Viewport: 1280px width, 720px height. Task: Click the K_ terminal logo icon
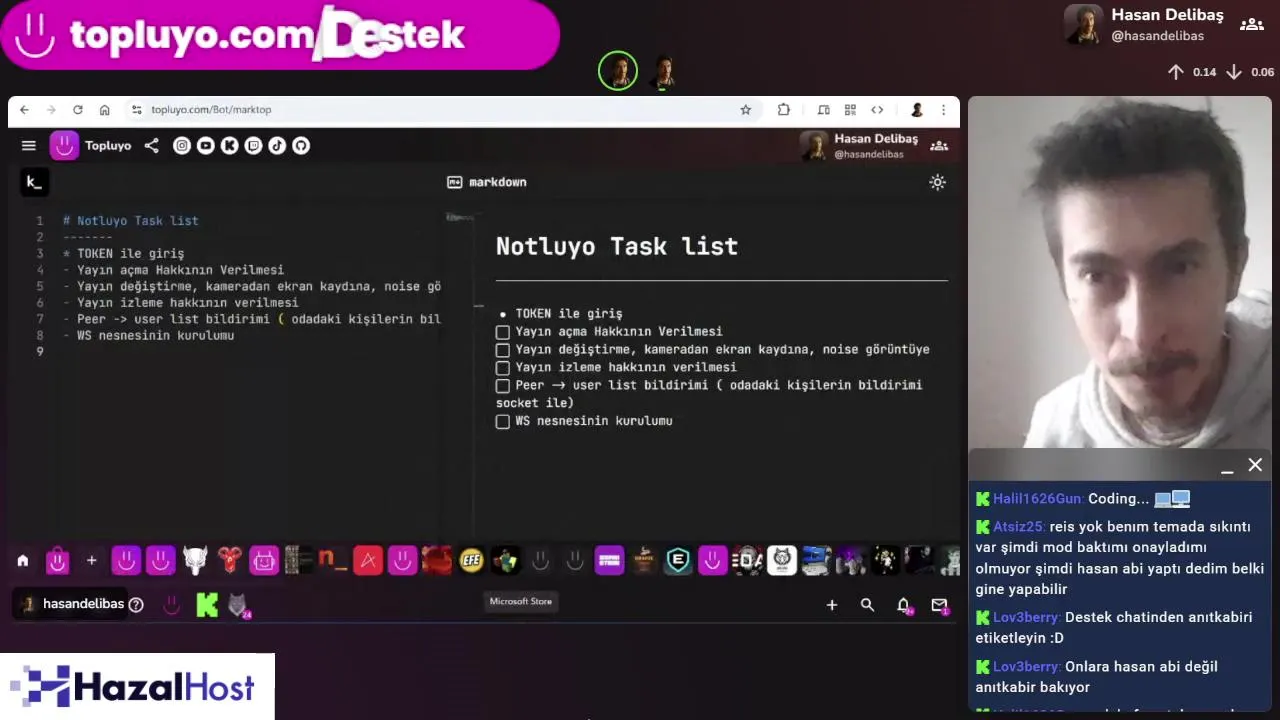(x=33, y=182)
